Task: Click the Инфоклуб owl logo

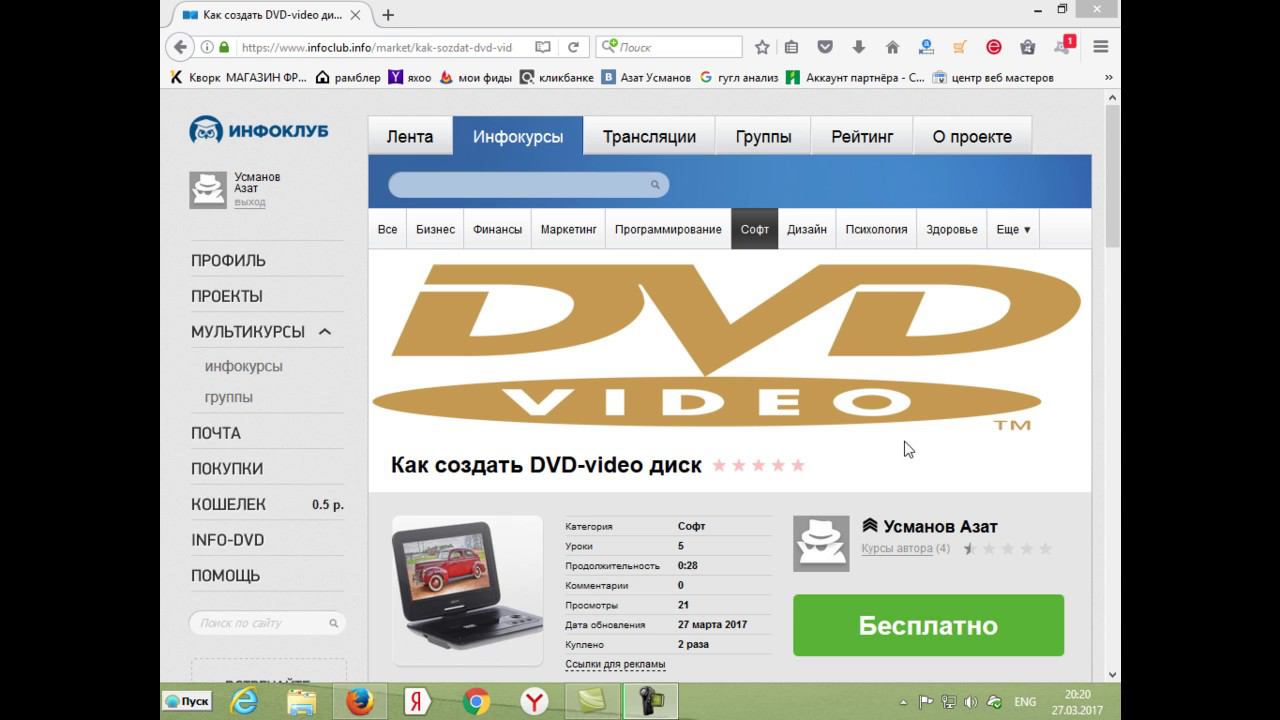Action: point(258,130)
